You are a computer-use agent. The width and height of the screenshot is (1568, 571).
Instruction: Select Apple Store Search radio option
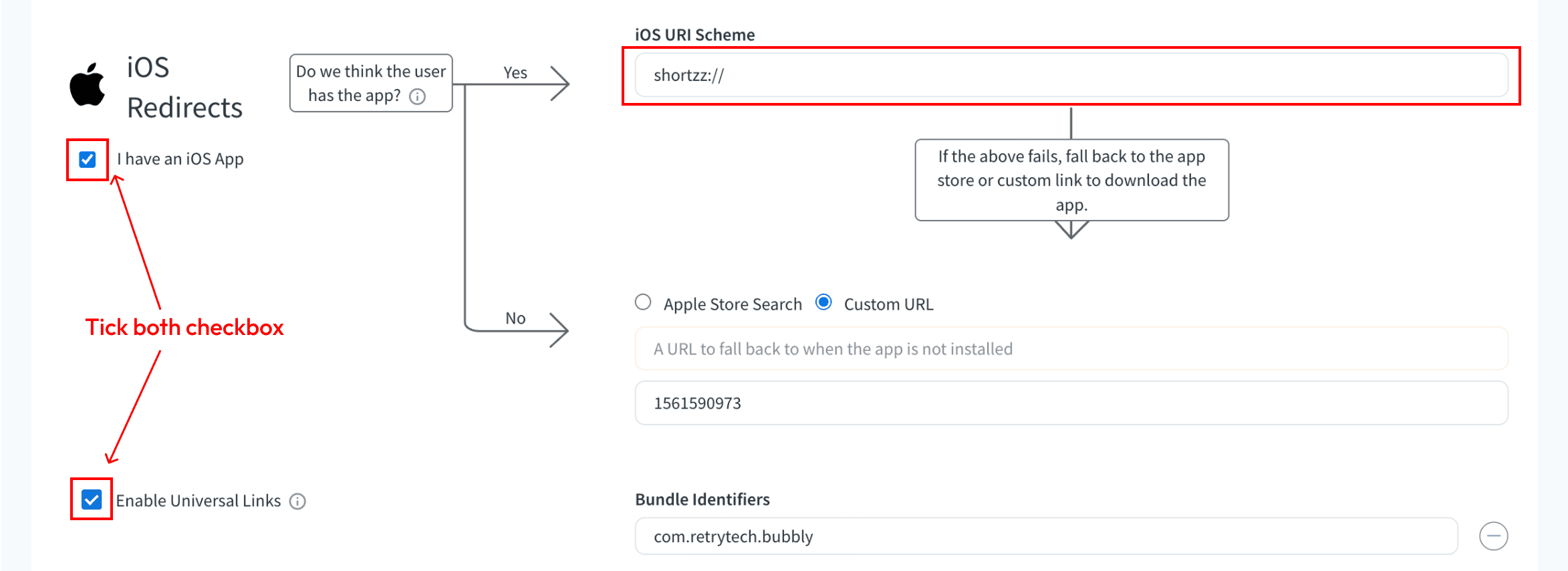(x=643, y=302)
